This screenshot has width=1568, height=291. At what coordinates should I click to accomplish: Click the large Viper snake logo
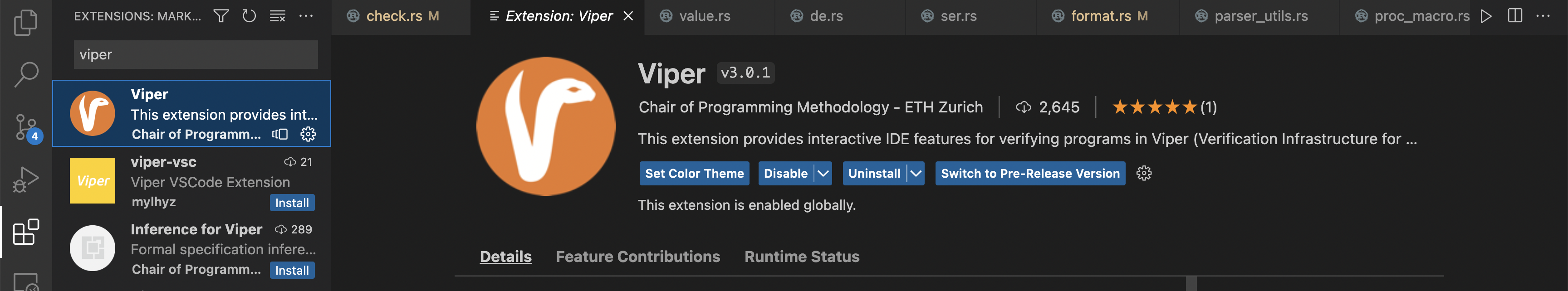545,126
